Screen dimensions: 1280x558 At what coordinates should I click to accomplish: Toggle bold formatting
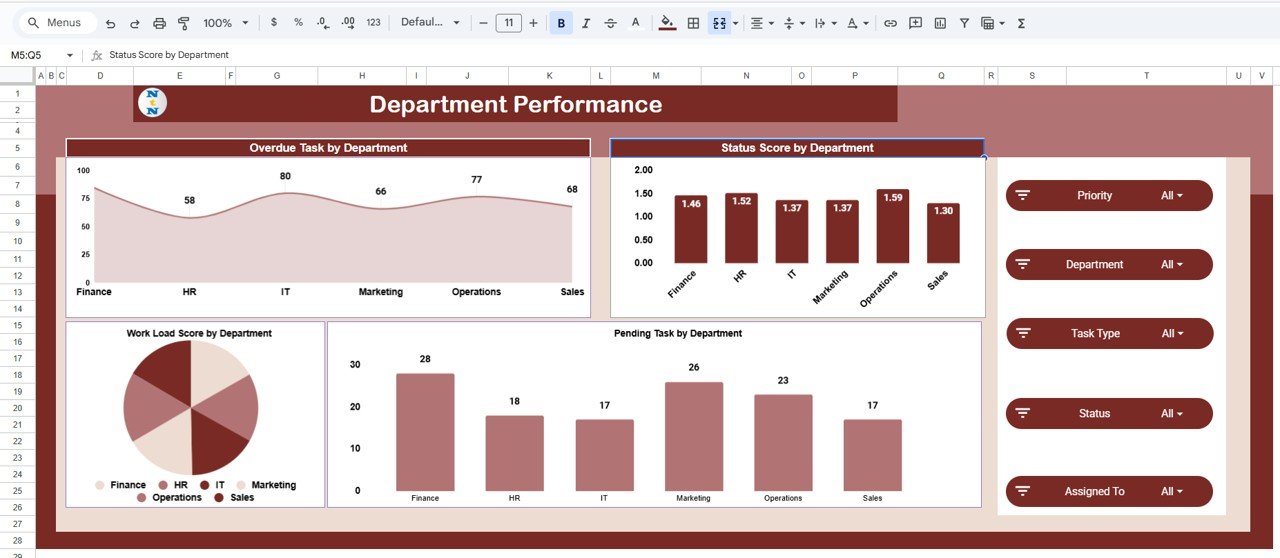click(561, 23)
